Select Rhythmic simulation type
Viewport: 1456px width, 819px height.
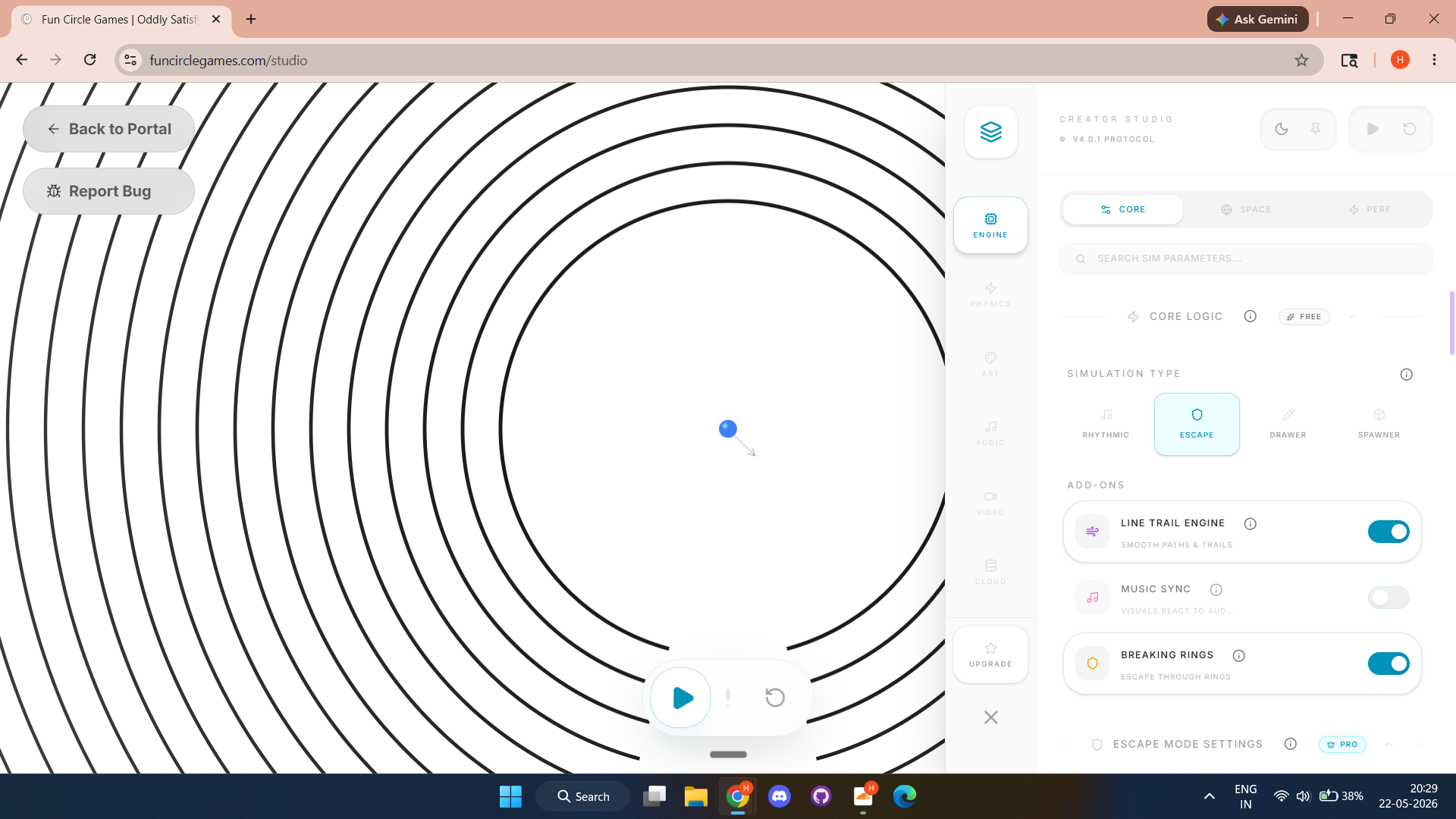[x=1106, y=424]
